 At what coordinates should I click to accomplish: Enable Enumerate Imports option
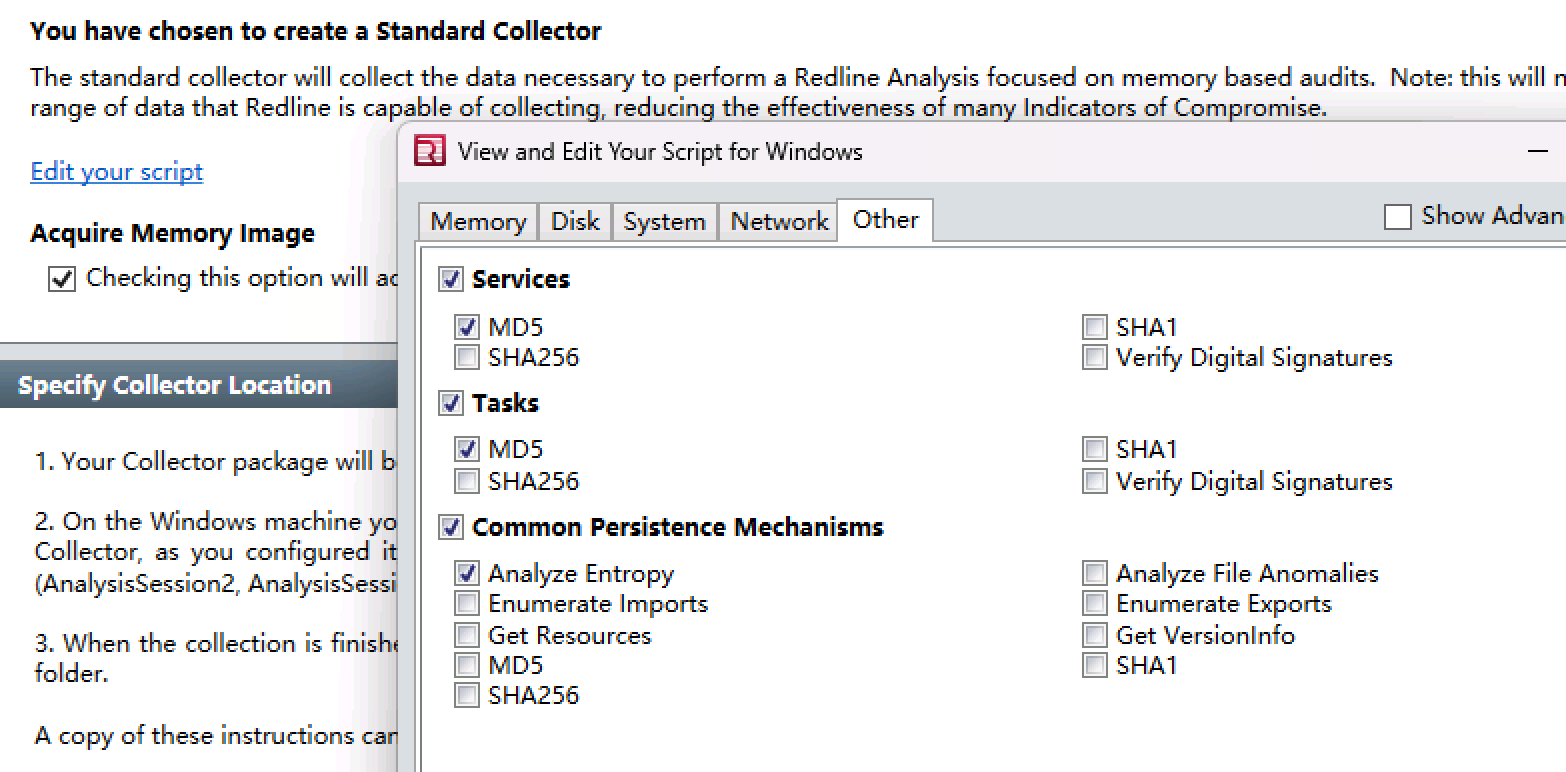click(x=466, y=603)
